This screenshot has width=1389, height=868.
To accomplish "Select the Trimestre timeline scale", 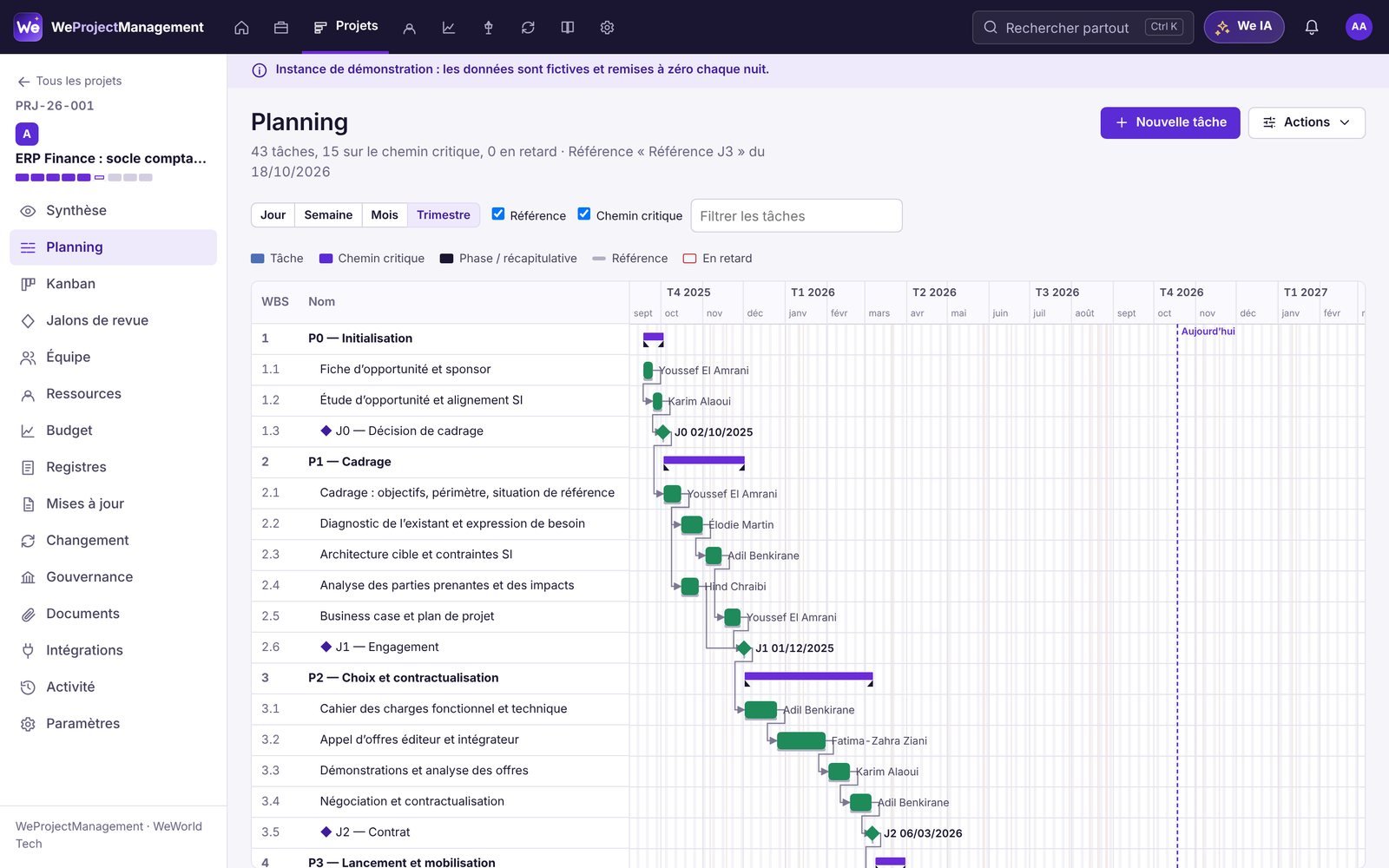I will (x=444, y=215).
